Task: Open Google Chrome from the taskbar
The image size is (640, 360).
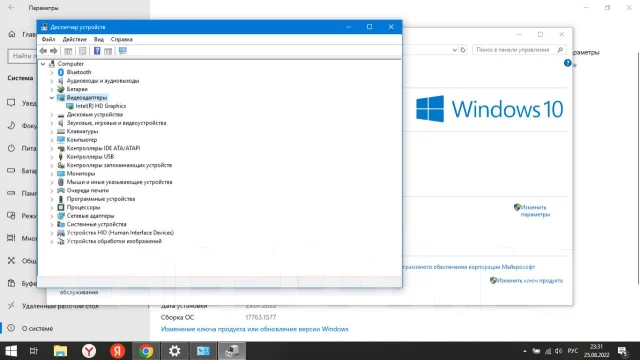Action: point(146,351)
